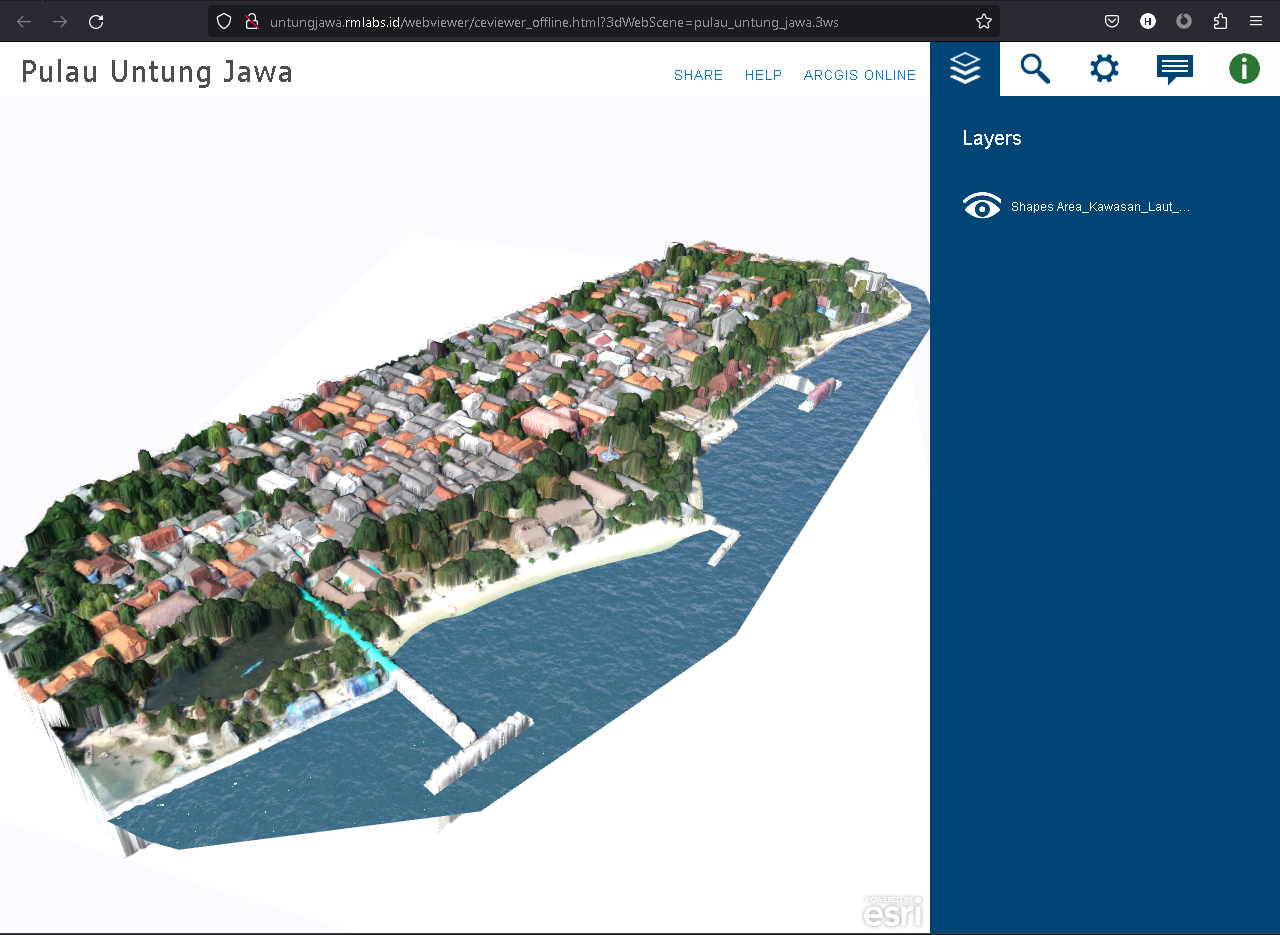
Task: Go to ARCGIS ONLINE
Action: pos(859,75)
